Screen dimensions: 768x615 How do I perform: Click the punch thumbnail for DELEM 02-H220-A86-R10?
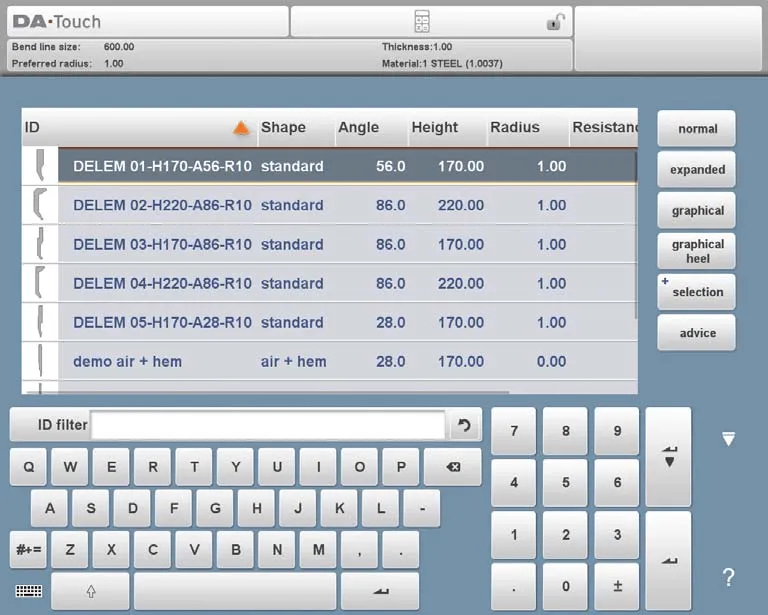tap(39, 205)
